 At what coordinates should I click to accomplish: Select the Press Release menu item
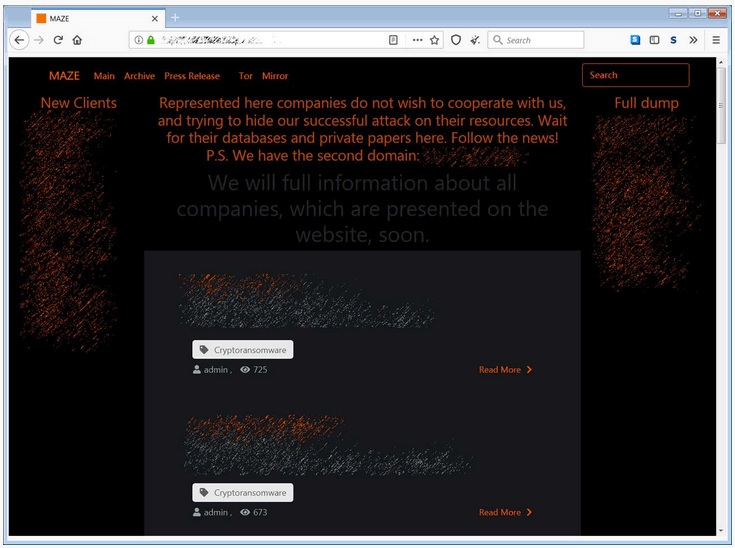click(192, 76)
